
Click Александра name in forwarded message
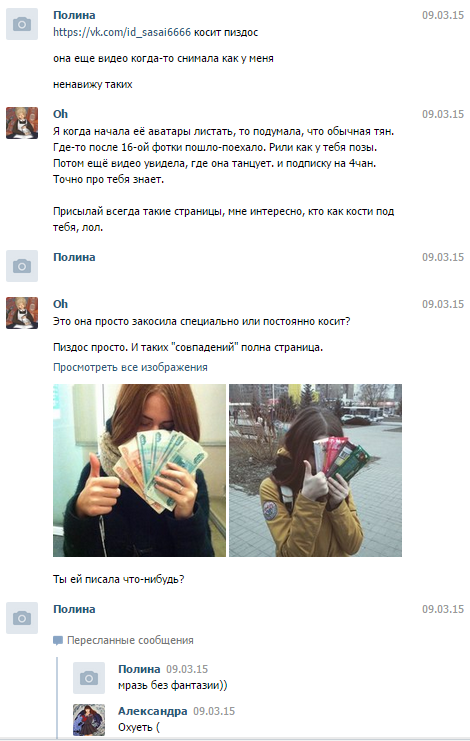153,711
